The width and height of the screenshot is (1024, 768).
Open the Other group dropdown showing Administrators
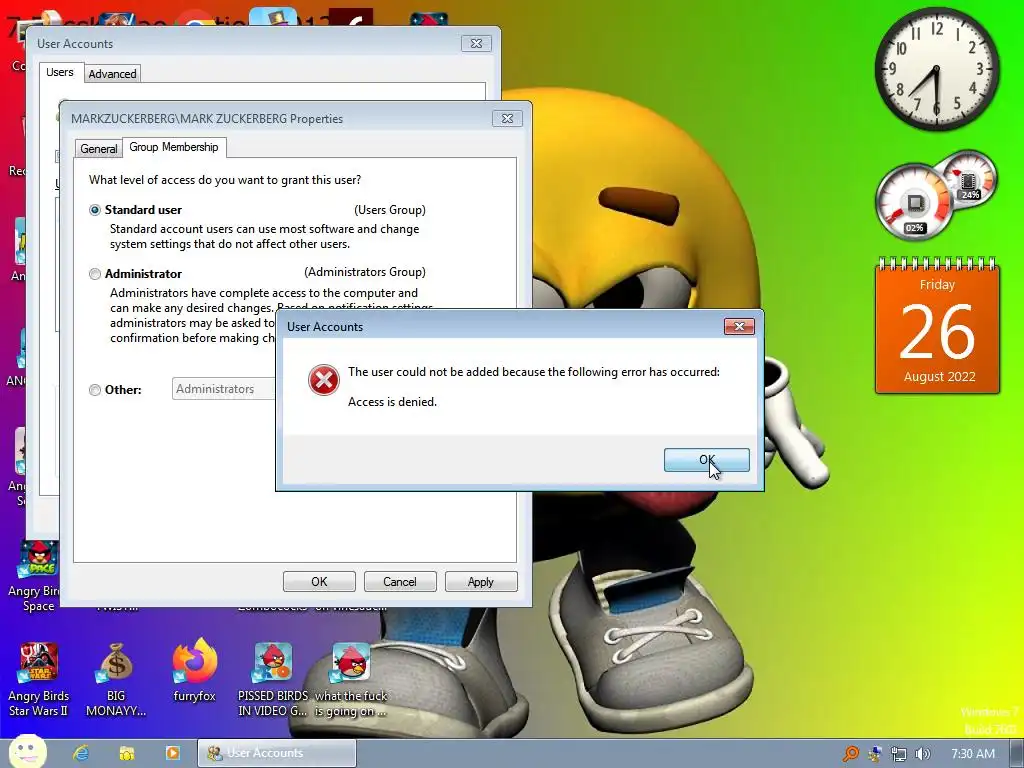pyautogui.click(x=224, y=389)
